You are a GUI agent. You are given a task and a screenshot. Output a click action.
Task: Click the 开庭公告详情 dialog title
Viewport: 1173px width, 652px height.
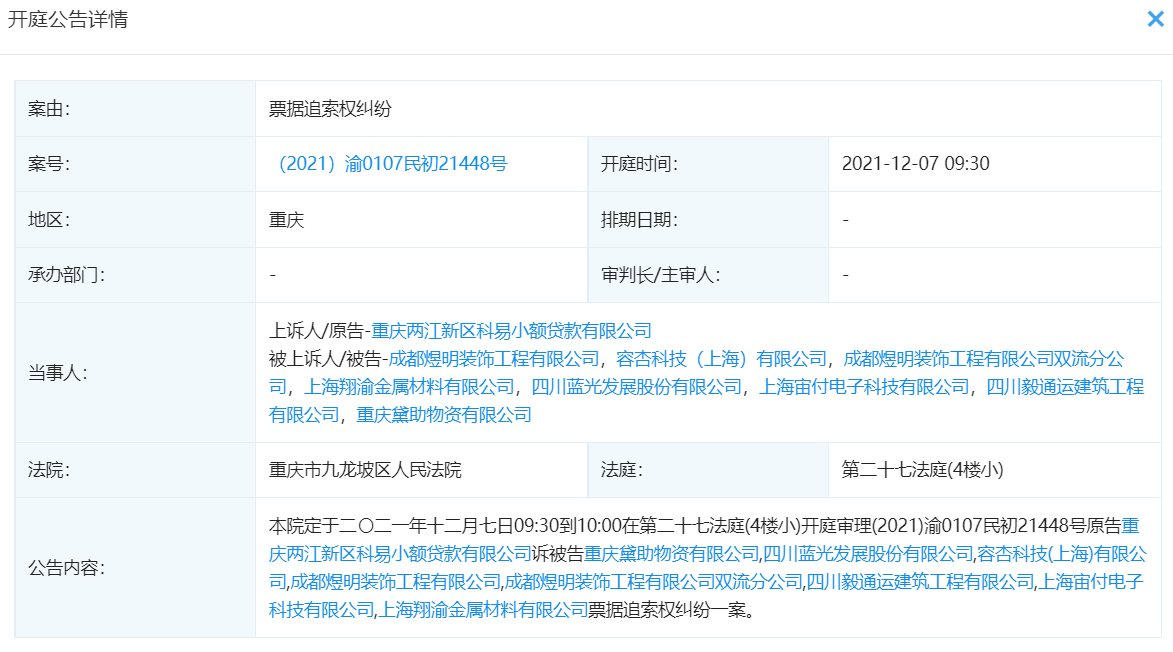click(x=68, y=19)
